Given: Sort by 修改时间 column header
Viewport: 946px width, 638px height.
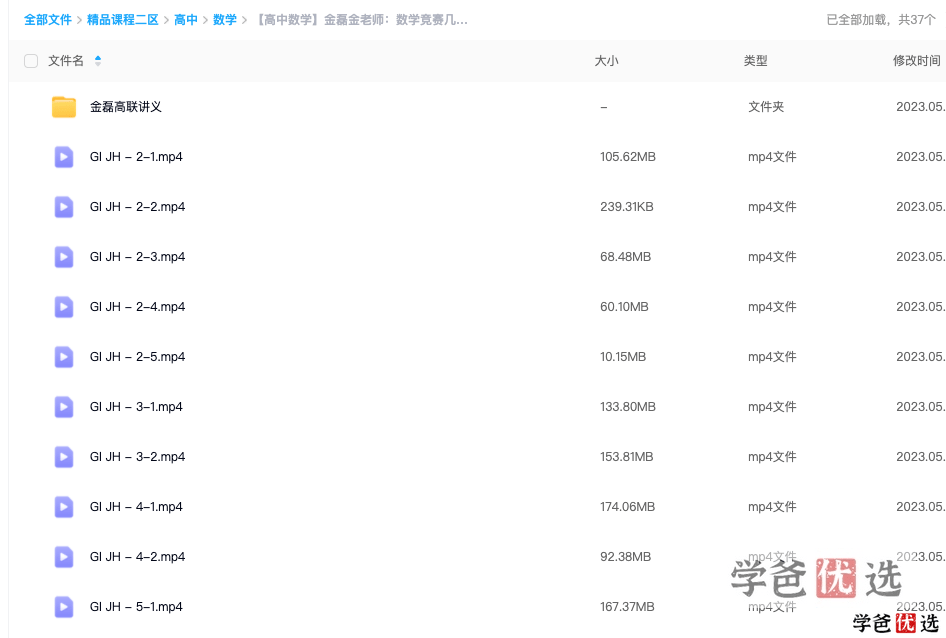Looking at the screenshot, I should coord(916,61).
